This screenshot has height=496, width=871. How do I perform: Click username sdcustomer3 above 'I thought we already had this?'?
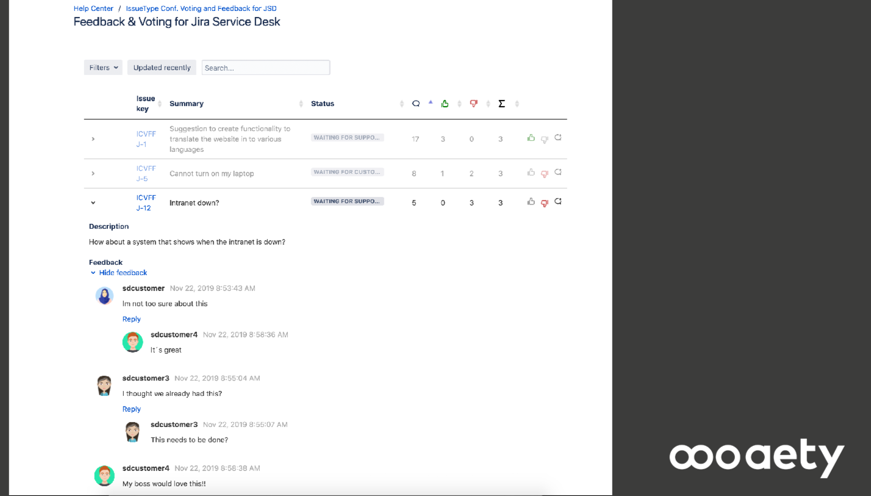click(x=146, y=378)
